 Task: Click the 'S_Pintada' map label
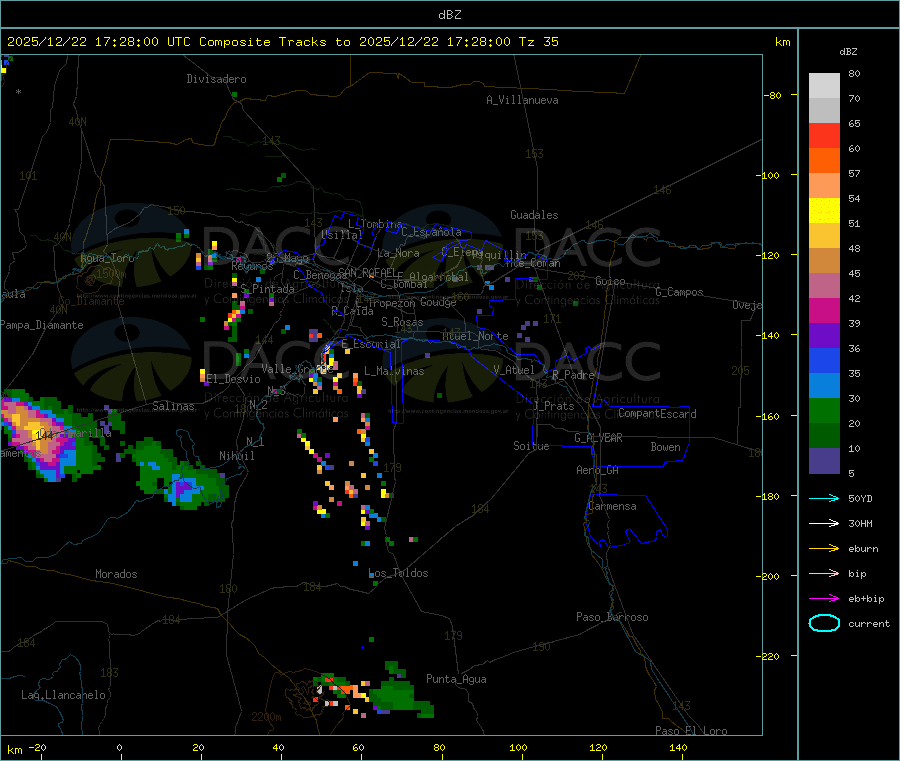pos(267,289)
